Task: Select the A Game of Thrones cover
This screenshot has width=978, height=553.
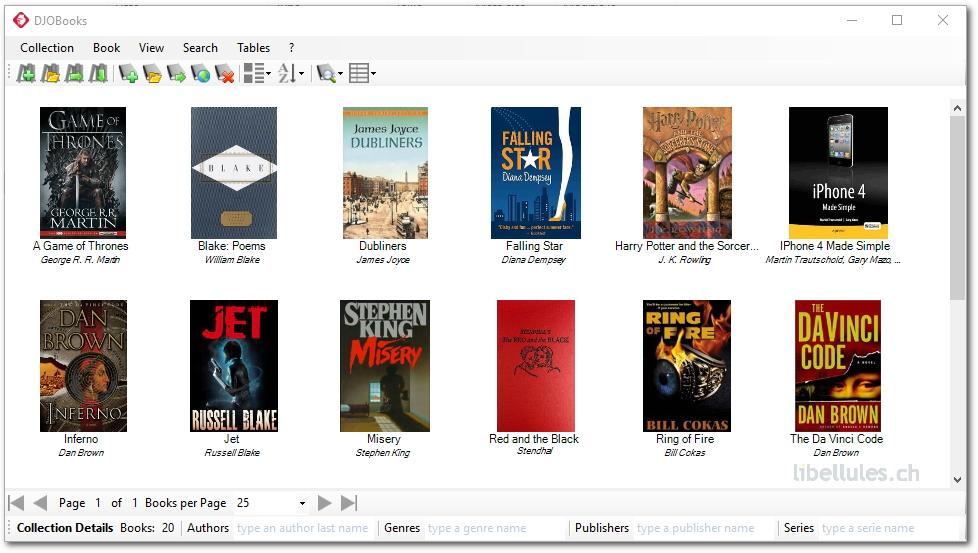Action: click(83, 173)
